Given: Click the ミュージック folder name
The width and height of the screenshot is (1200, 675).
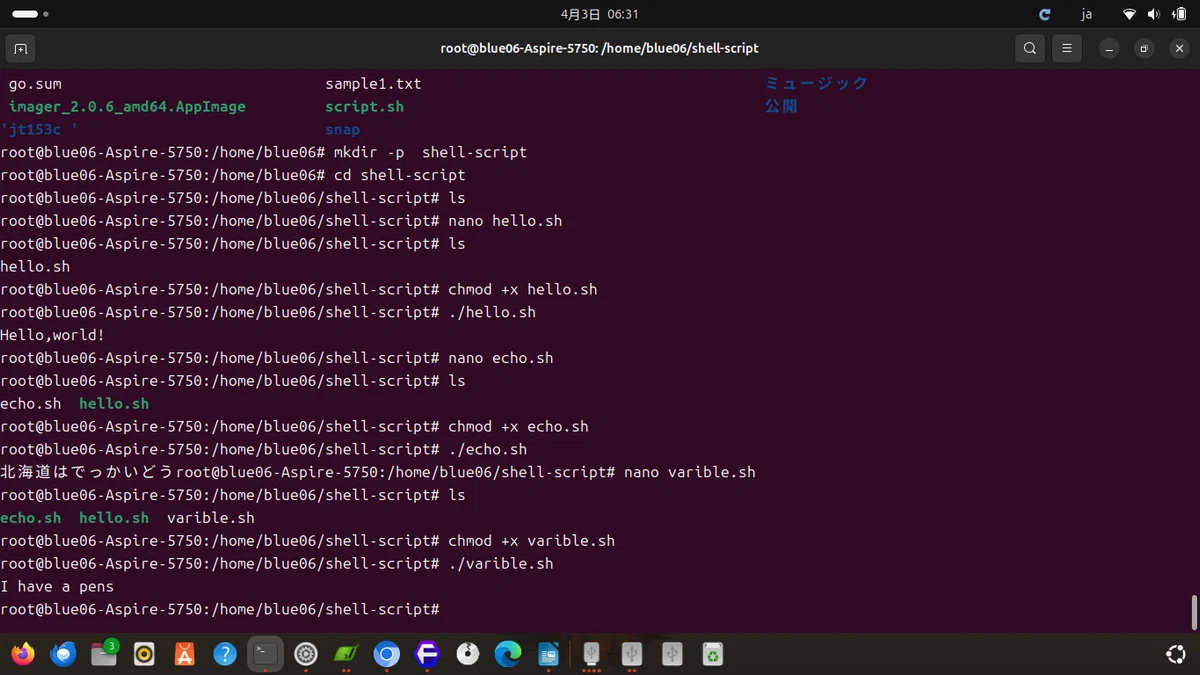Looking at the screenshot, I should point(817,83).
